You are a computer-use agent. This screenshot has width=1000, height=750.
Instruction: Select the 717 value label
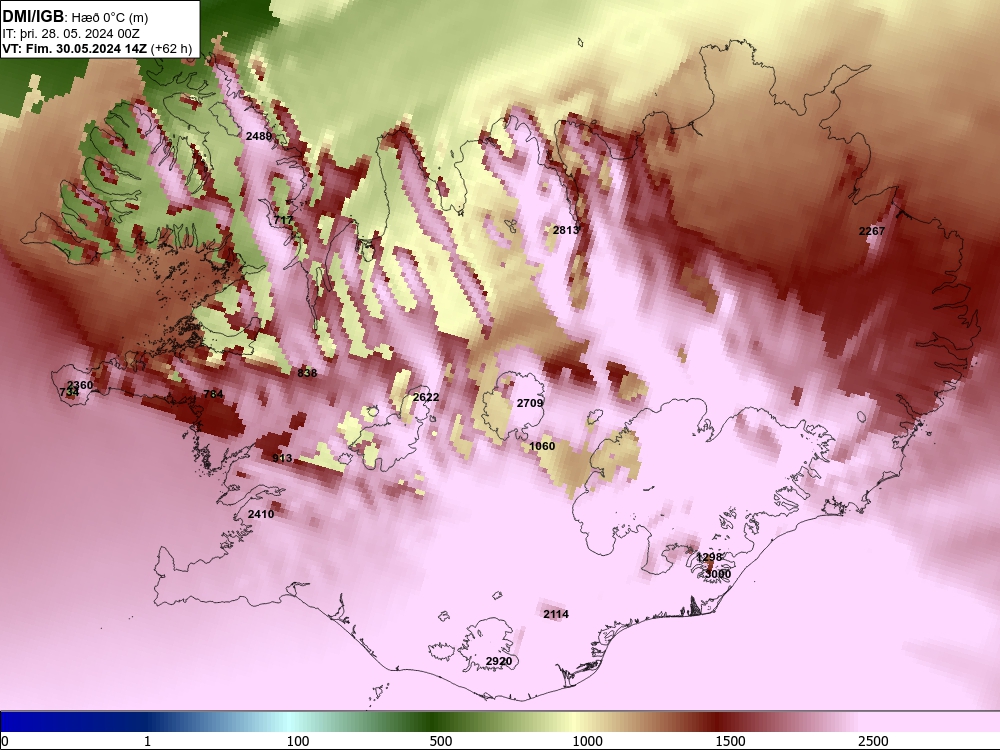[283, 220]
